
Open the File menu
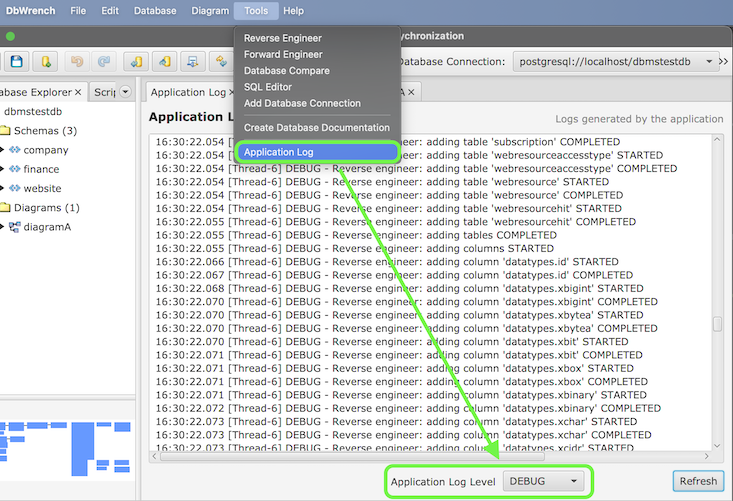pos(78,11)
